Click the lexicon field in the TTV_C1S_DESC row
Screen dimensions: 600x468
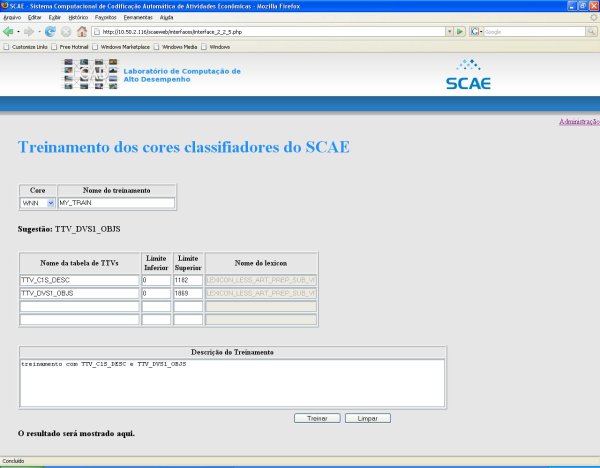point(261,280)
